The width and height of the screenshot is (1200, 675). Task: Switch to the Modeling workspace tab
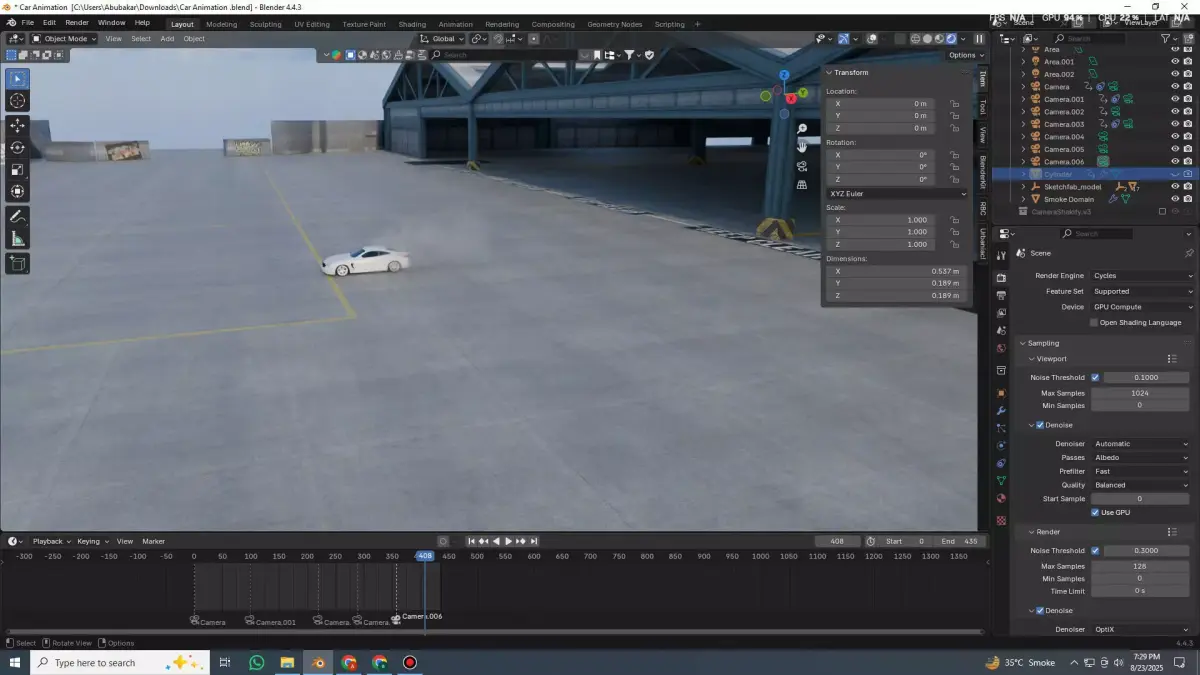click(x=222, y=24)
